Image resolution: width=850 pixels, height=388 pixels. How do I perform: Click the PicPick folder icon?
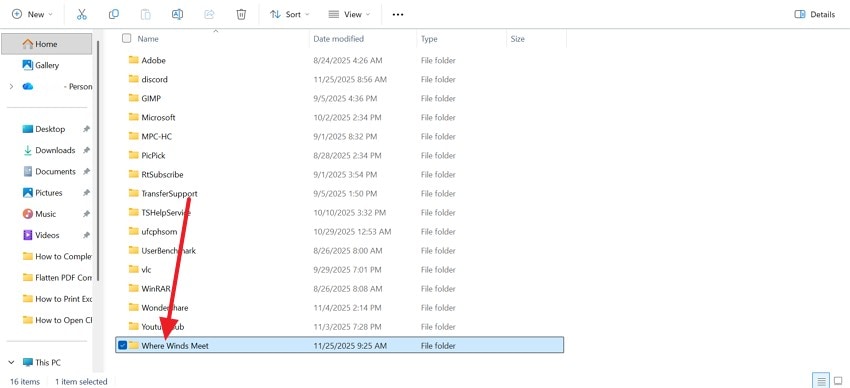[133, 155]
